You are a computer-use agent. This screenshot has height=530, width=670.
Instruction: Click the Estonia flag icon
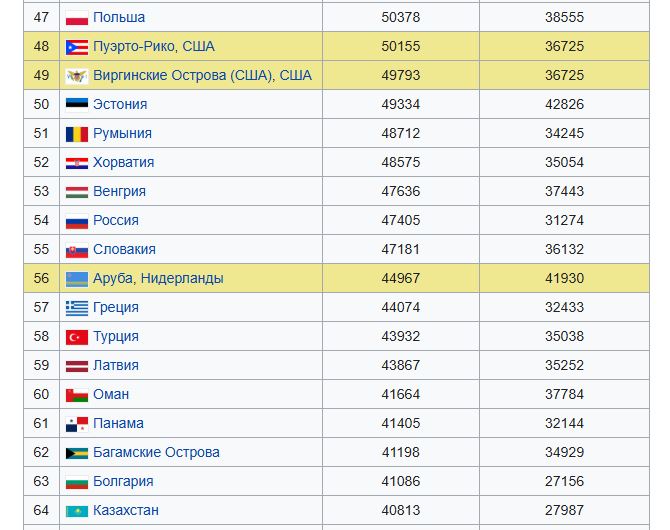77,105
